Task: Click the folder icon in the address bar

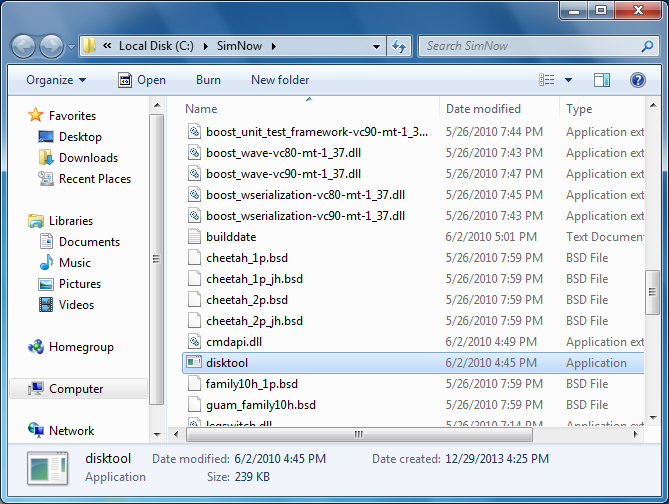Action: (89, 45)
